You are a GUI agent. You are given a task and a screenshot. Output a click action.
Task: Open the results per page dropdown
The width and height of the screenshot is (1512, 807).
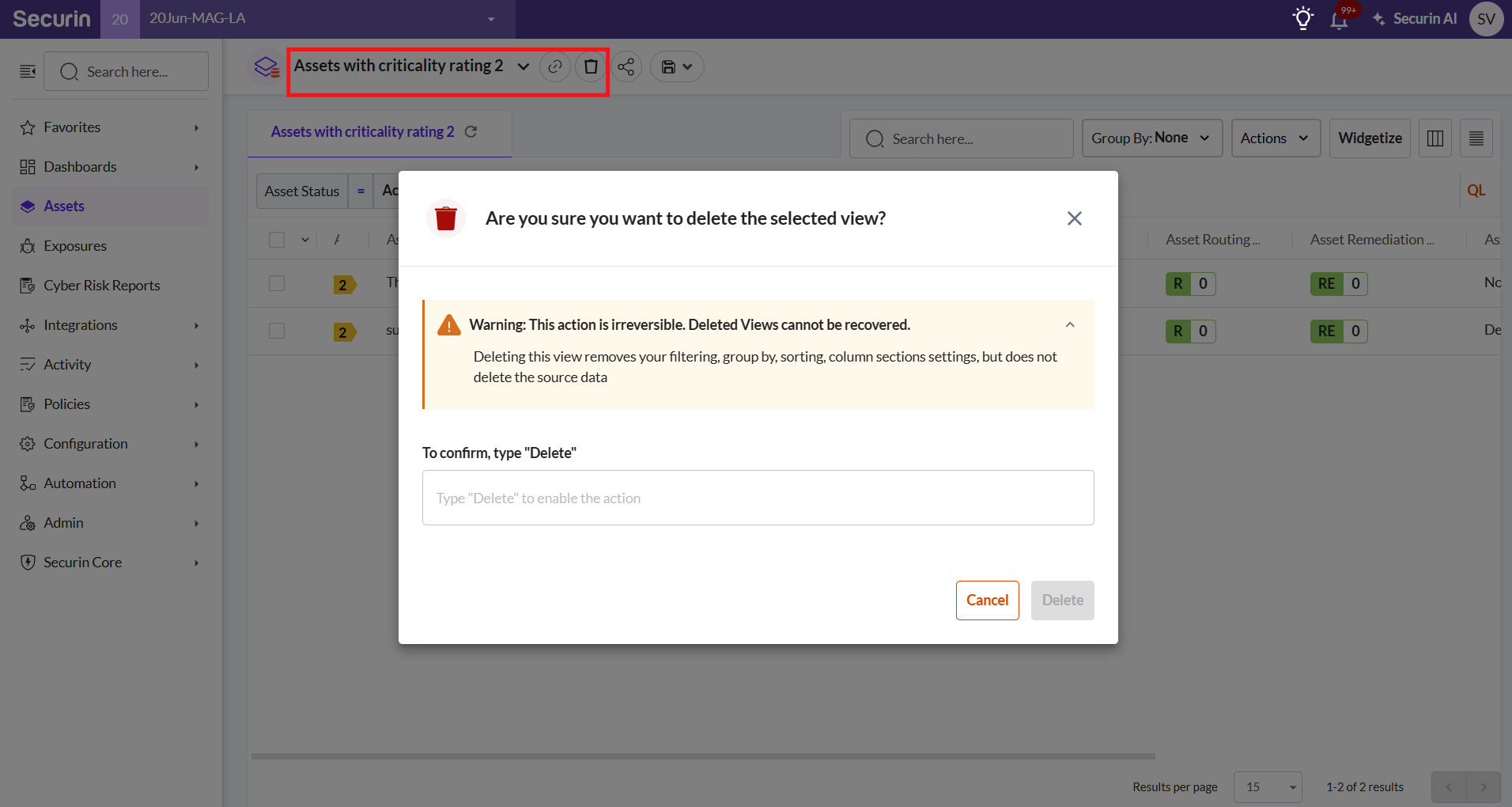click(1268, 787)
